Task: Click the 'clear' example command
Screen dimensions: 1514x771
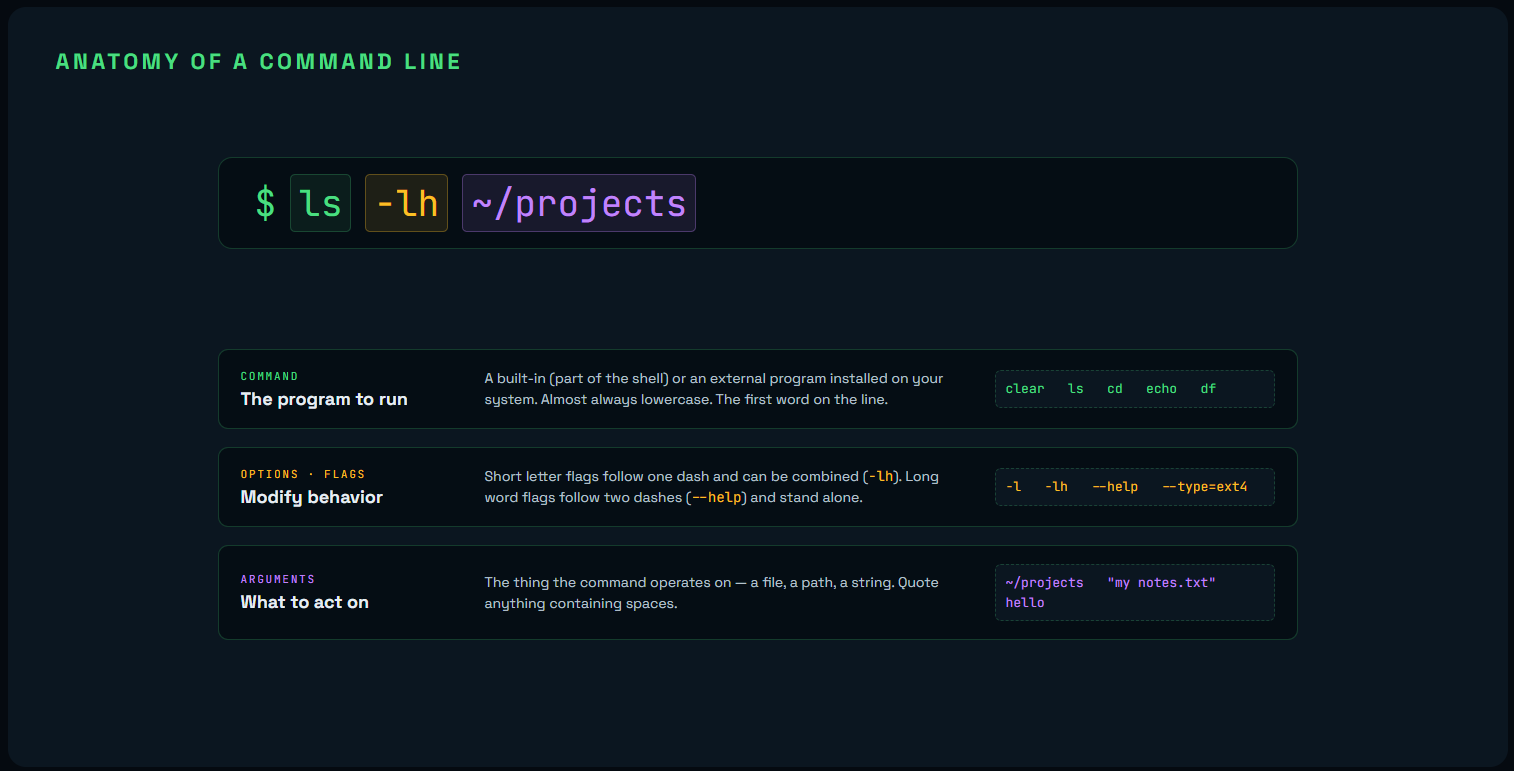Action: coord(1025,389)
